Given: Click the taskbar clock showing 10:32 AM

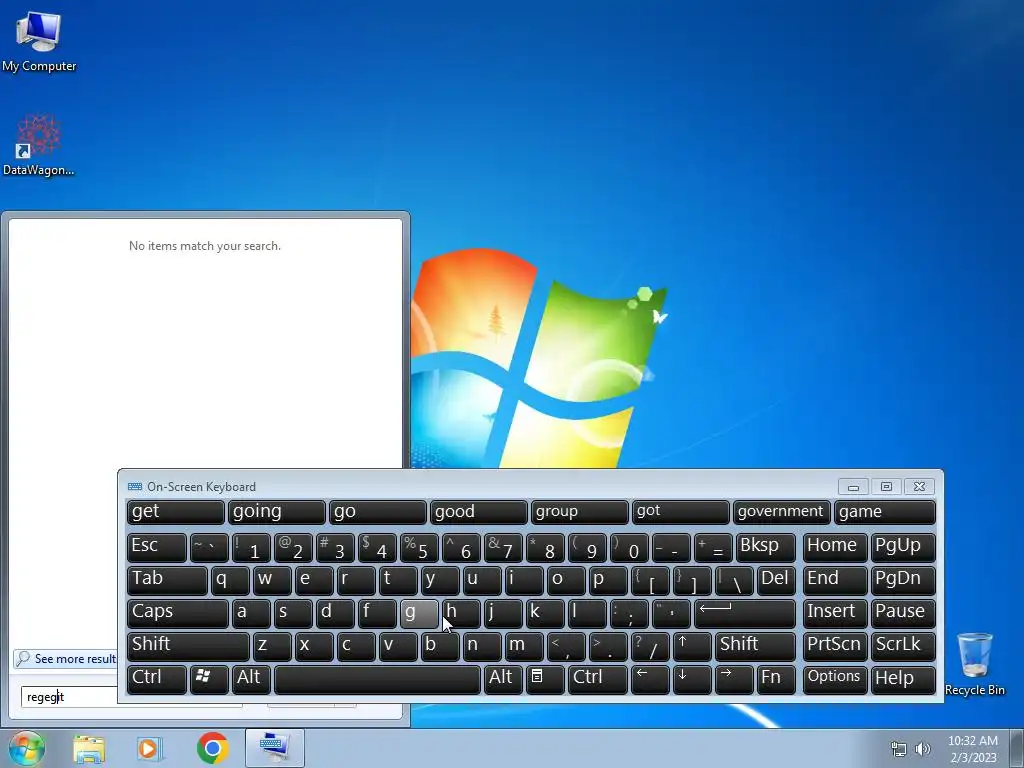Looking at the screenshot, I should click(x=972, y=749).
